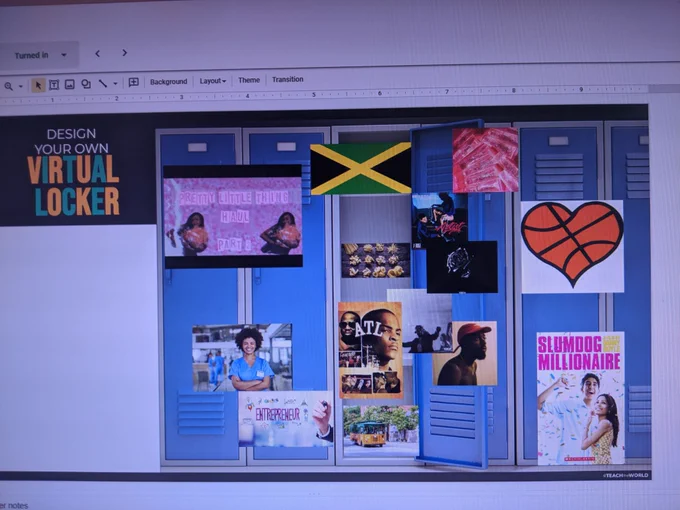
Task: Click the Theme button
Action: [249, 80]
